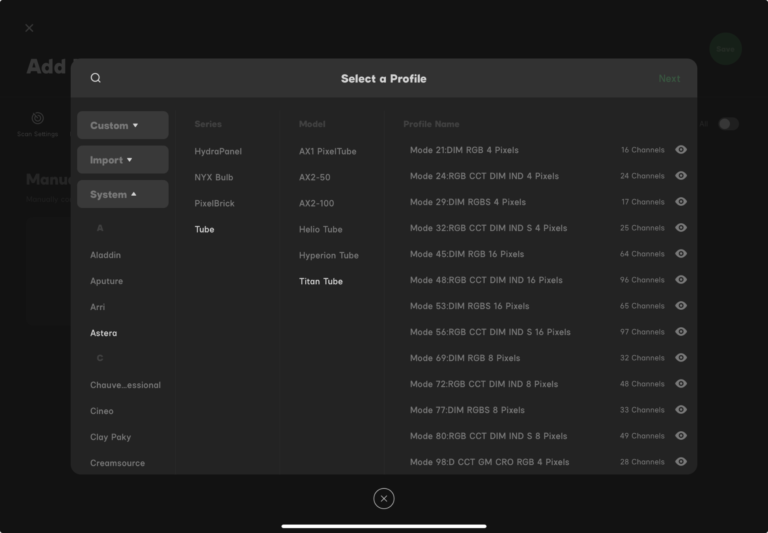Expand the Import dropdown

[122, 160]
